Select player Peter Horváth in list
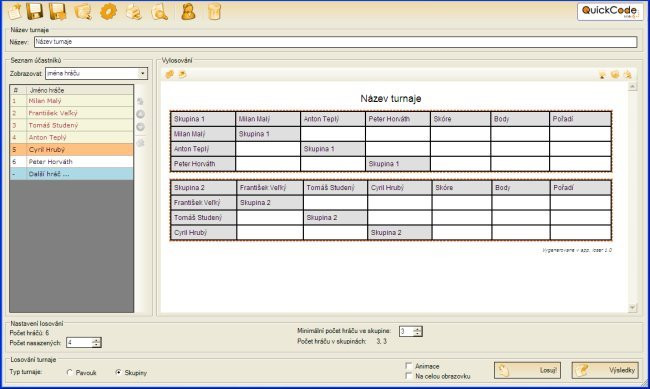 (71, 162)
